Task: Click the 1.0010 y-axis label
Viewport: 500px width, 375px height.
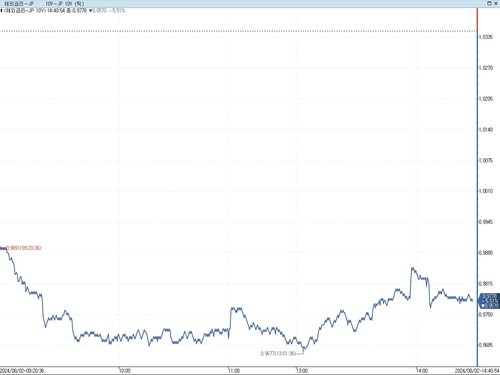Action: click(486, 191)
